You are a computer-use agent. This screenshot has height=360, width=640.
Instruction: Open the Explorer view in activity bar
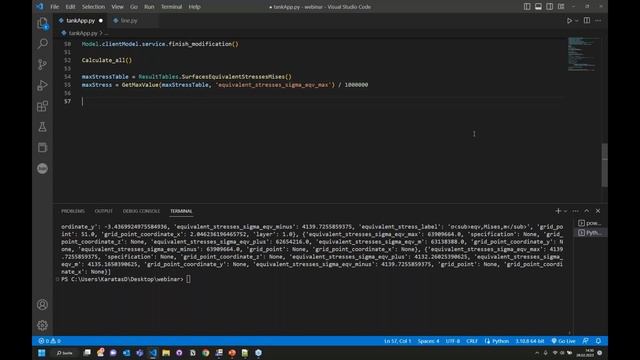tap(42, 23)
